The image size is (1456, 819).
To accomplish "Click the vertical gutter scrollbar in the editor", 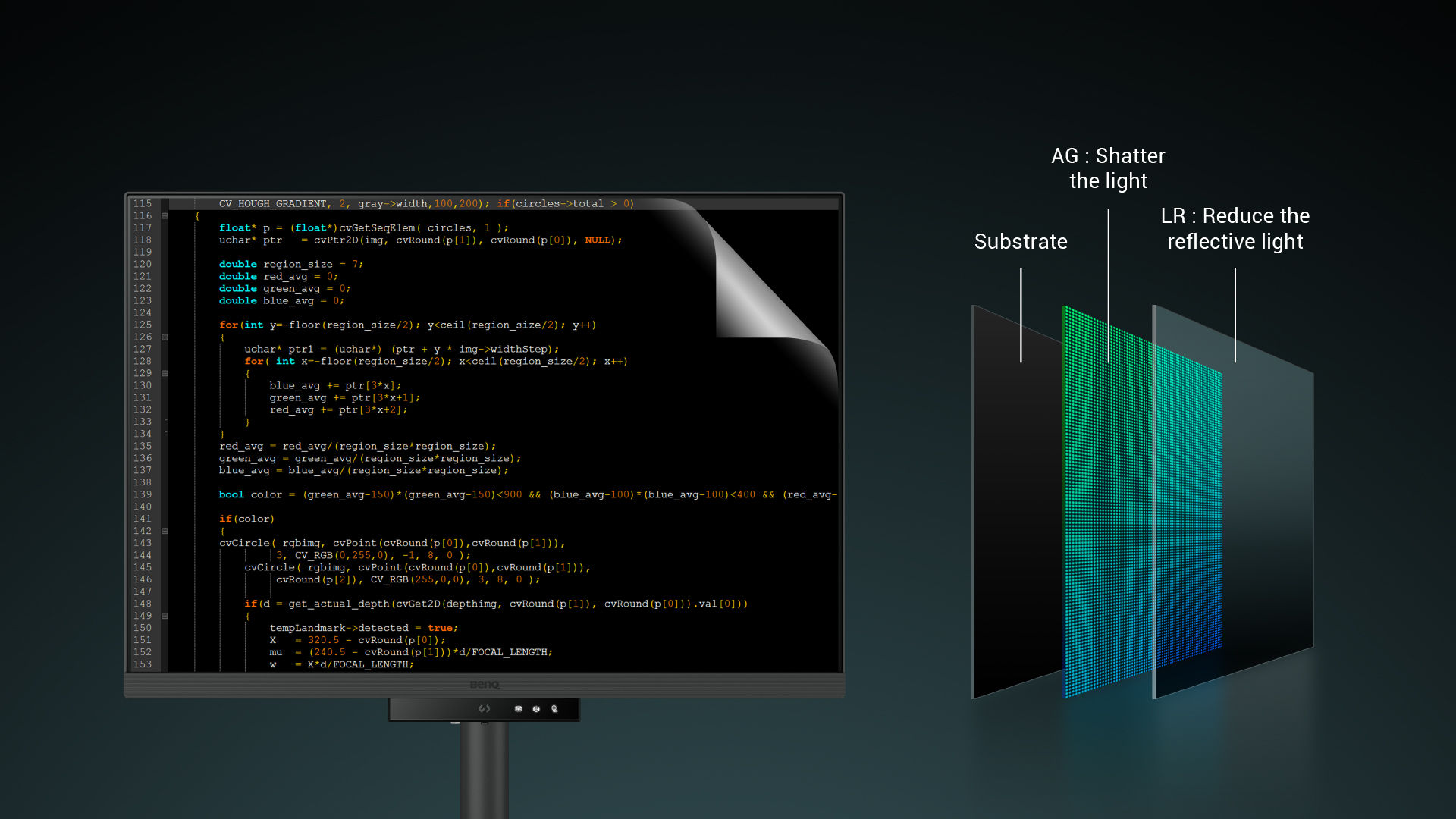I will [x=164, y=455].
